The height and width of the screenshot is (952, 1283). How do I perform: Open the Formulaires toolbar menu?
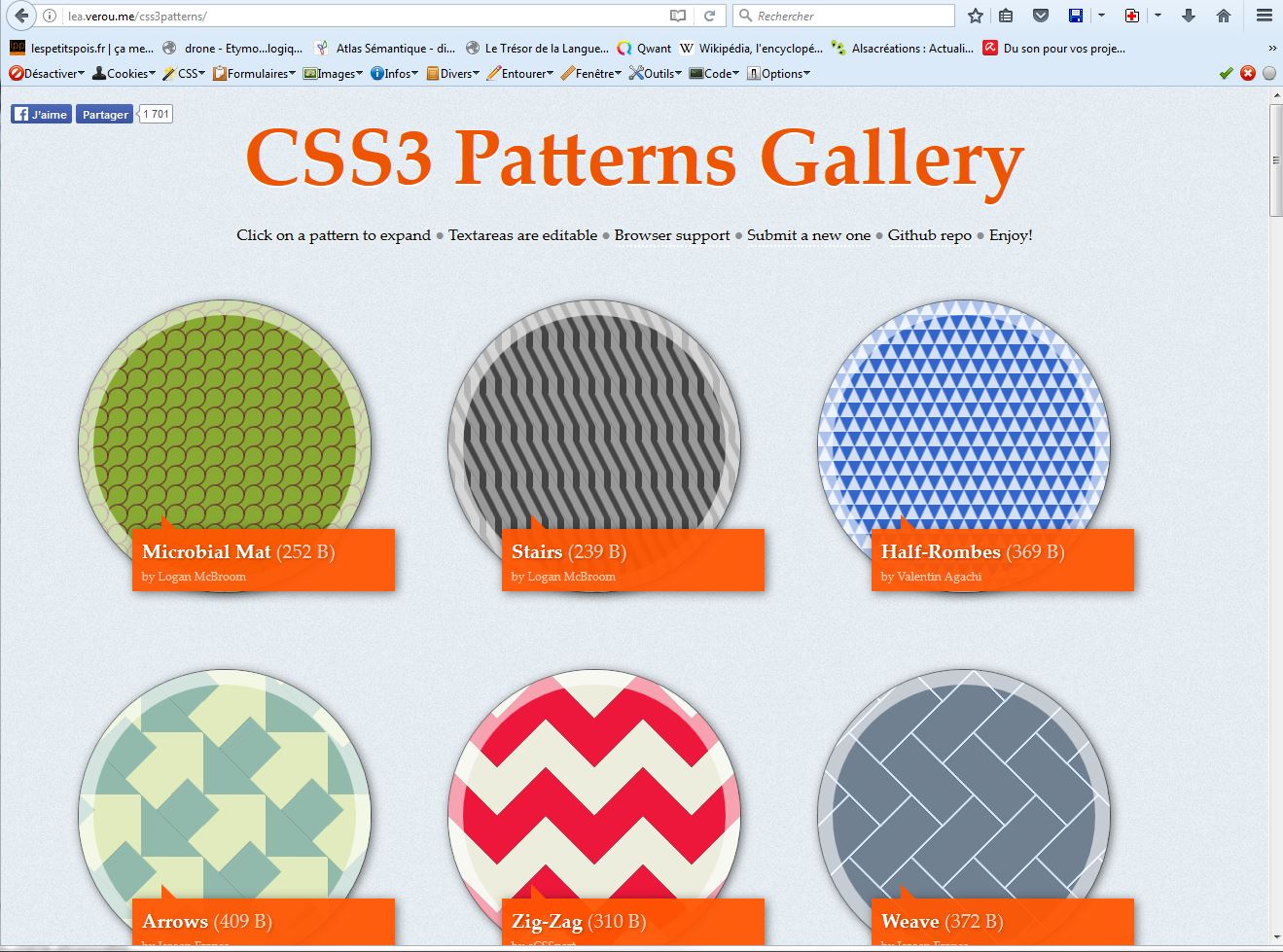pos(253,73)
